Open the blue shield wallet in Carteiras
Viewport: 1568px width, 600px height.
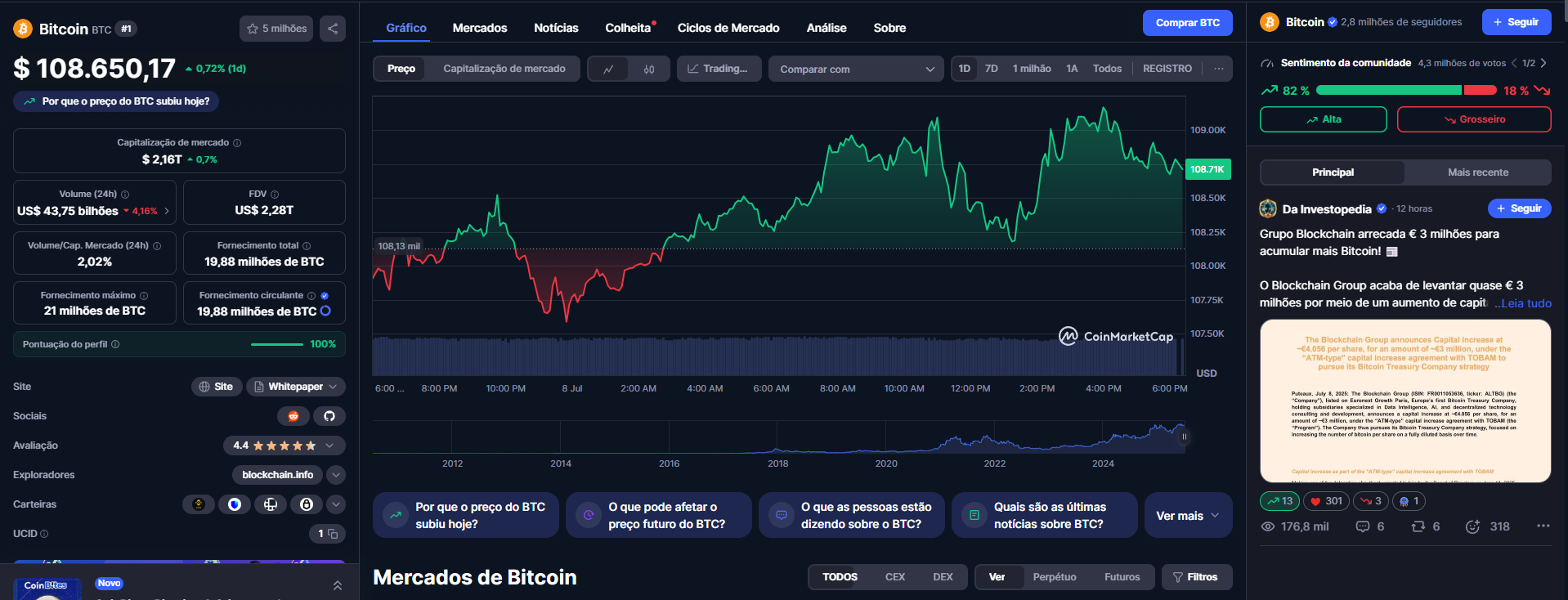pyautogui.click(x=235, y=504)
